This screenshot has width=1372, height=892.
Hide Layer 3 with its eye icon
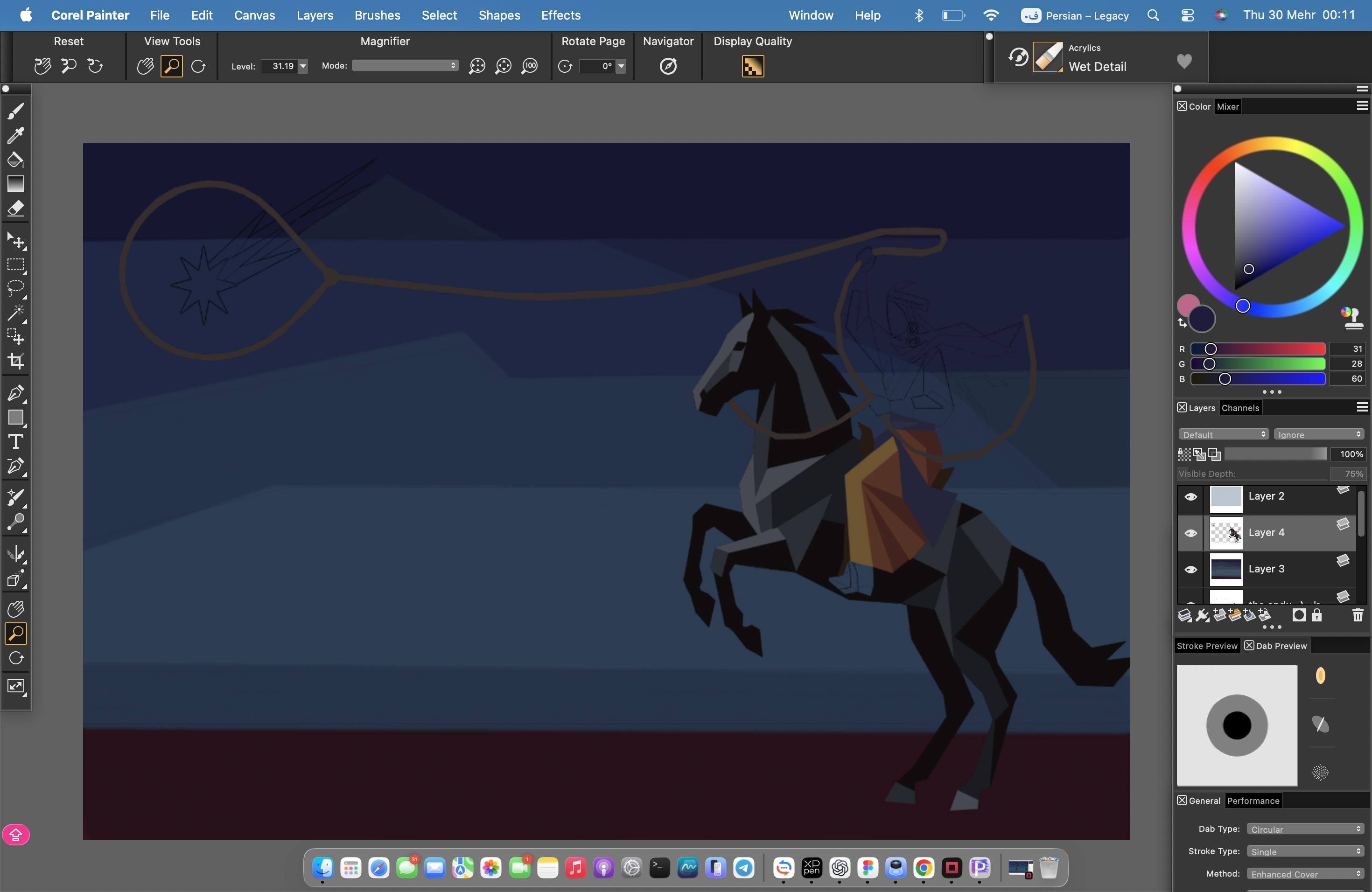pos(1190,569)
